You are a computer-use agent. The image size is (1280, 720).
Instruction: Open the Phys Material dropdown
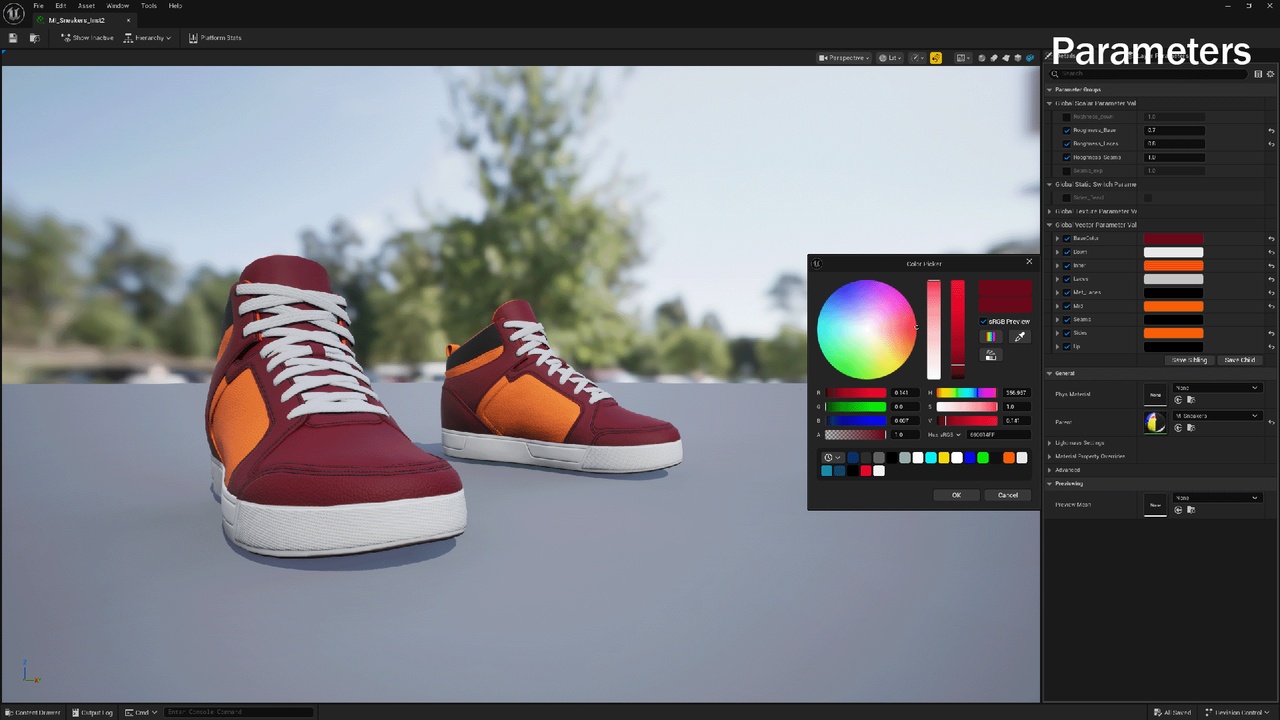click(x=1217, y=388)
